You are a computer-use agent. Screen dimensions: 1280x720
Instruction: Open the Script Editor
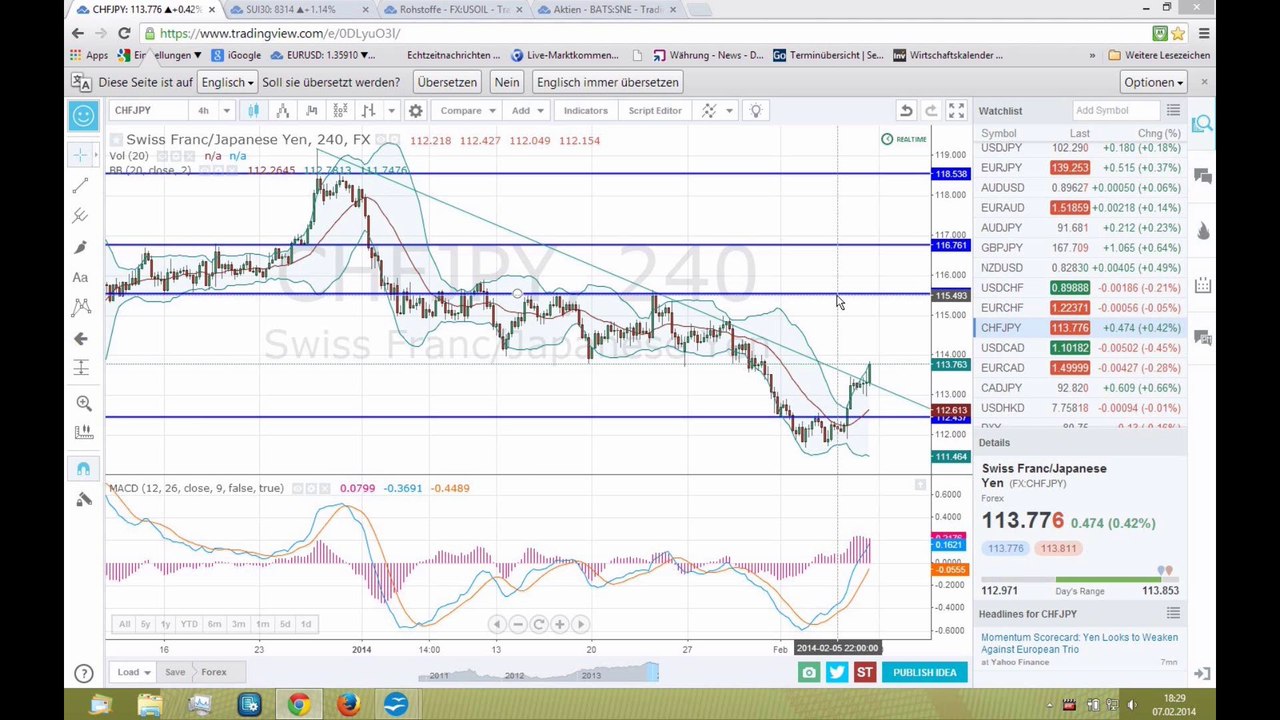click(655, 110)
